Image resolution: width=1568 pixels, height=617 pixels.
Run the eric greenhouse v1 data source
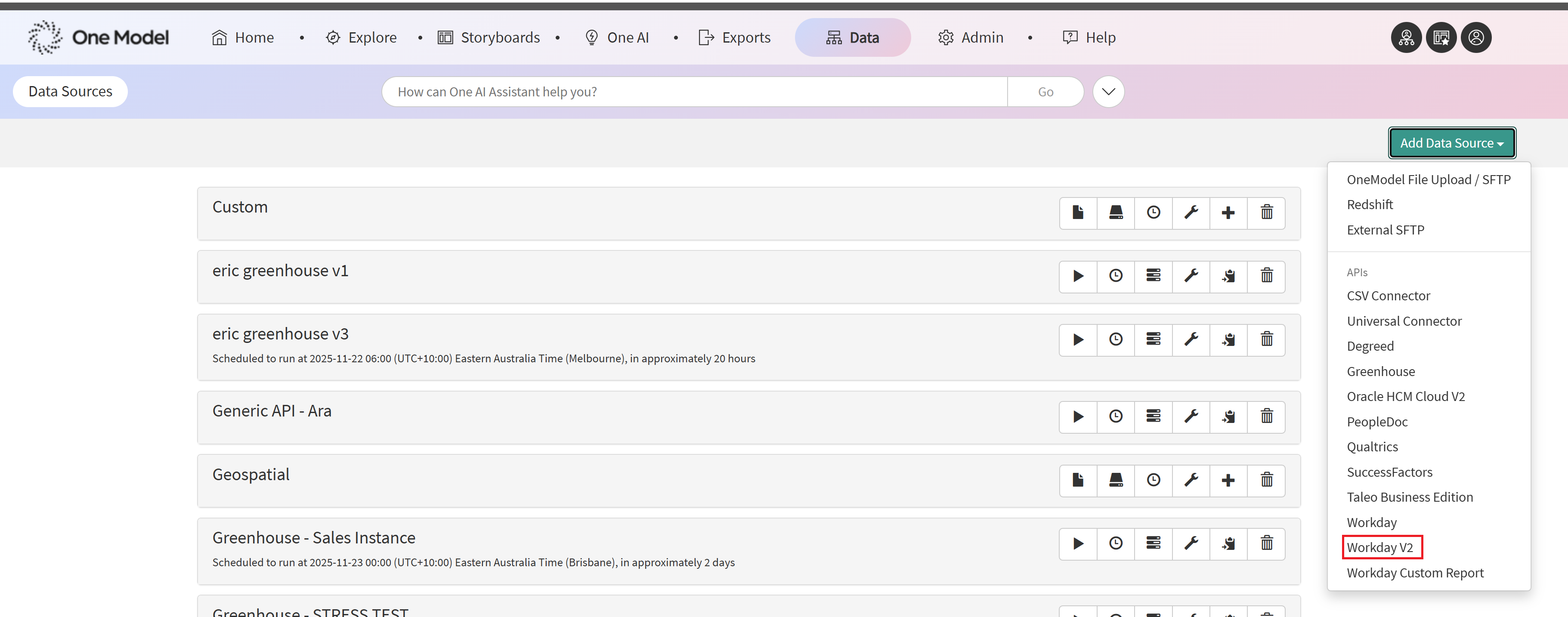pos(1078,276)
